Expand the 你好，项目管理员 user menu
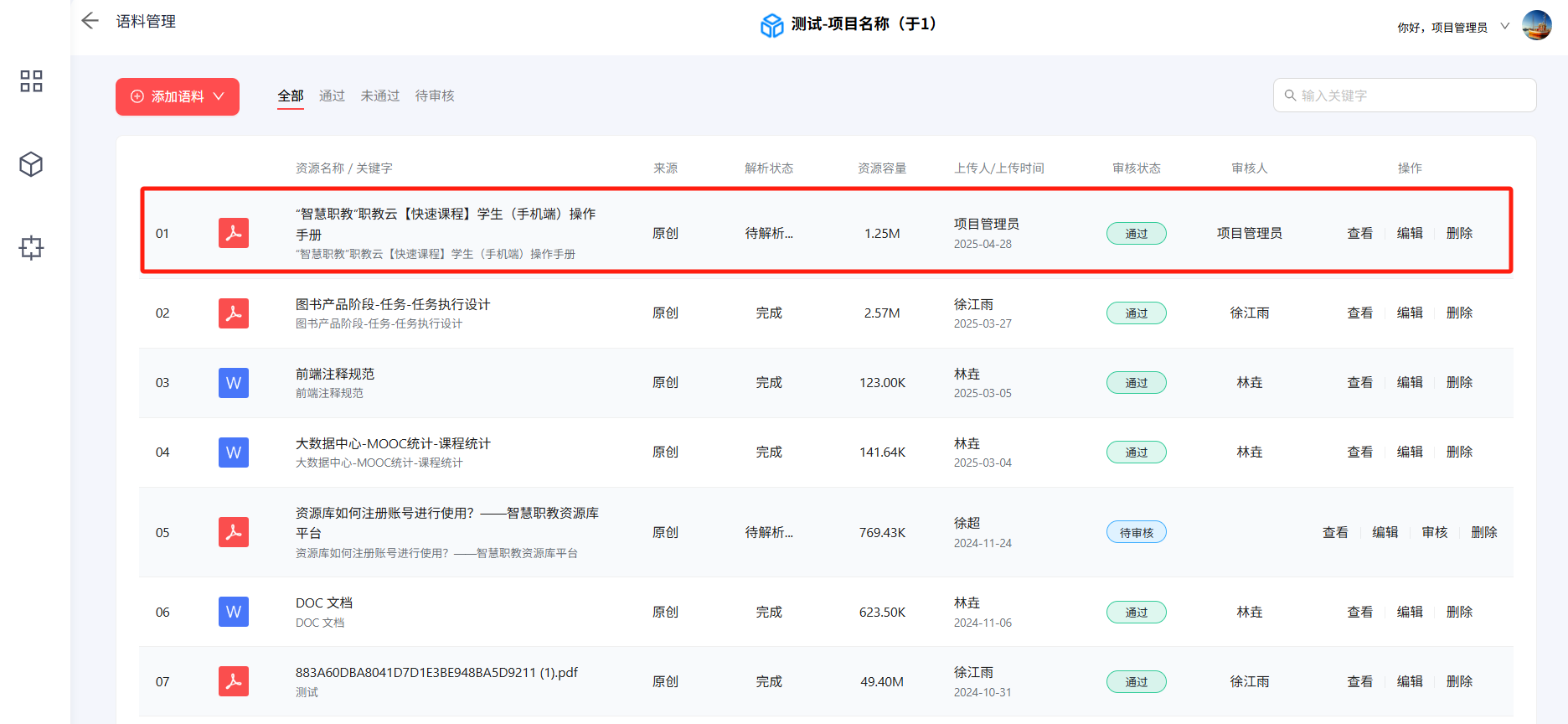The image size is (1568, 724). click(1452, 27)
